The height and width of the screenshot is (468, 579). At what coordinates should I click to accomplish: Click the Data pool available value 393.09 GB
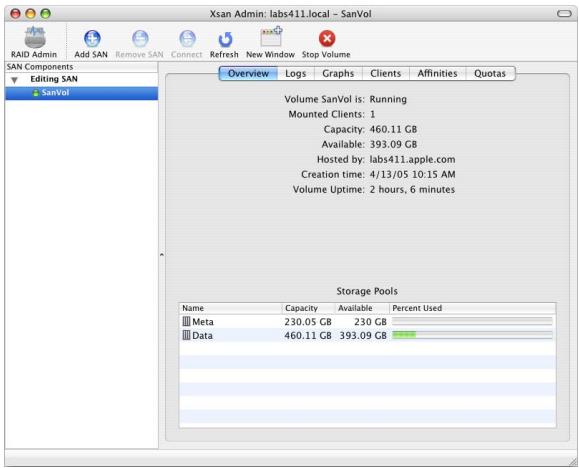tap(363, 335)
